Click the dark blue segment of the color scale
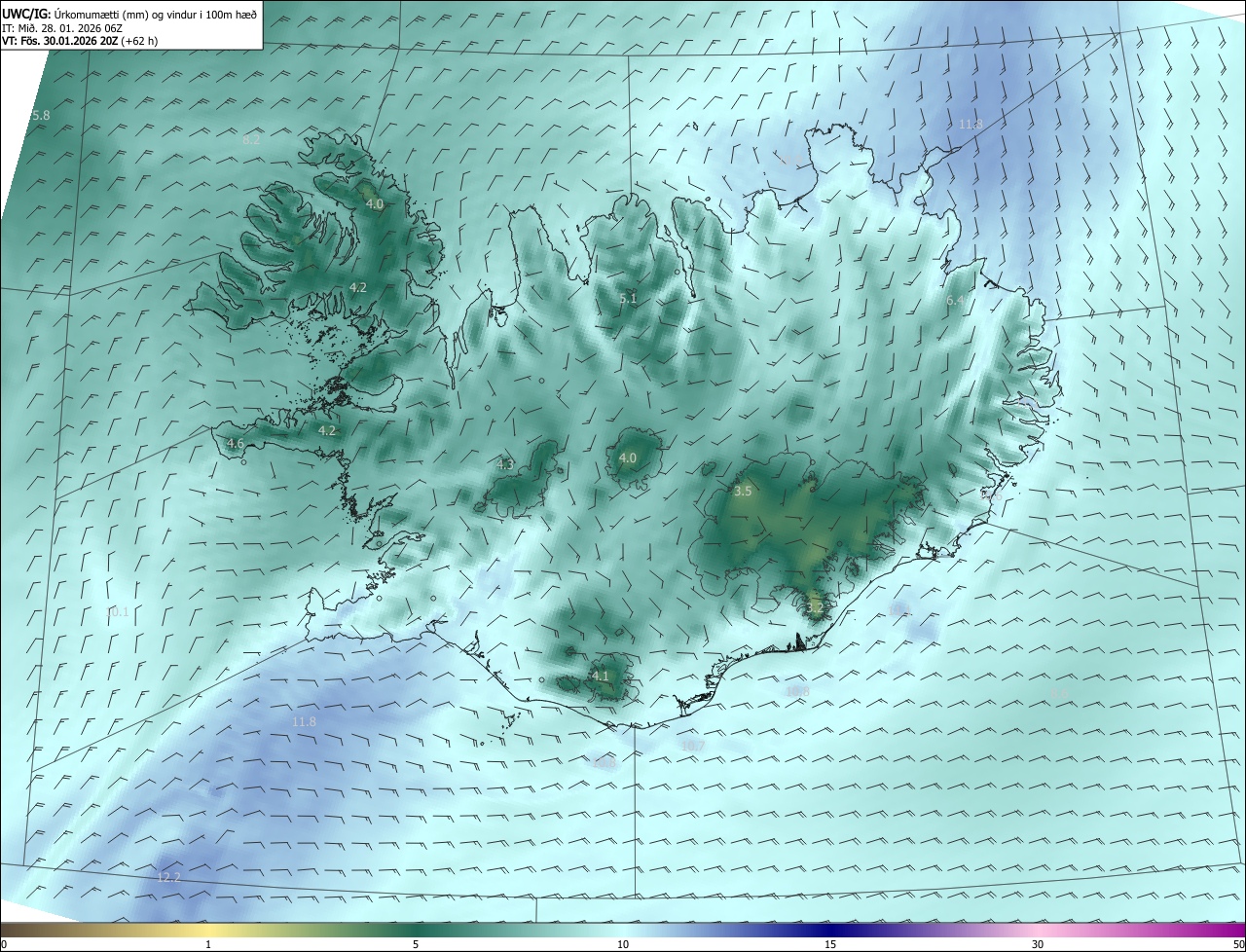 point(830,930)
